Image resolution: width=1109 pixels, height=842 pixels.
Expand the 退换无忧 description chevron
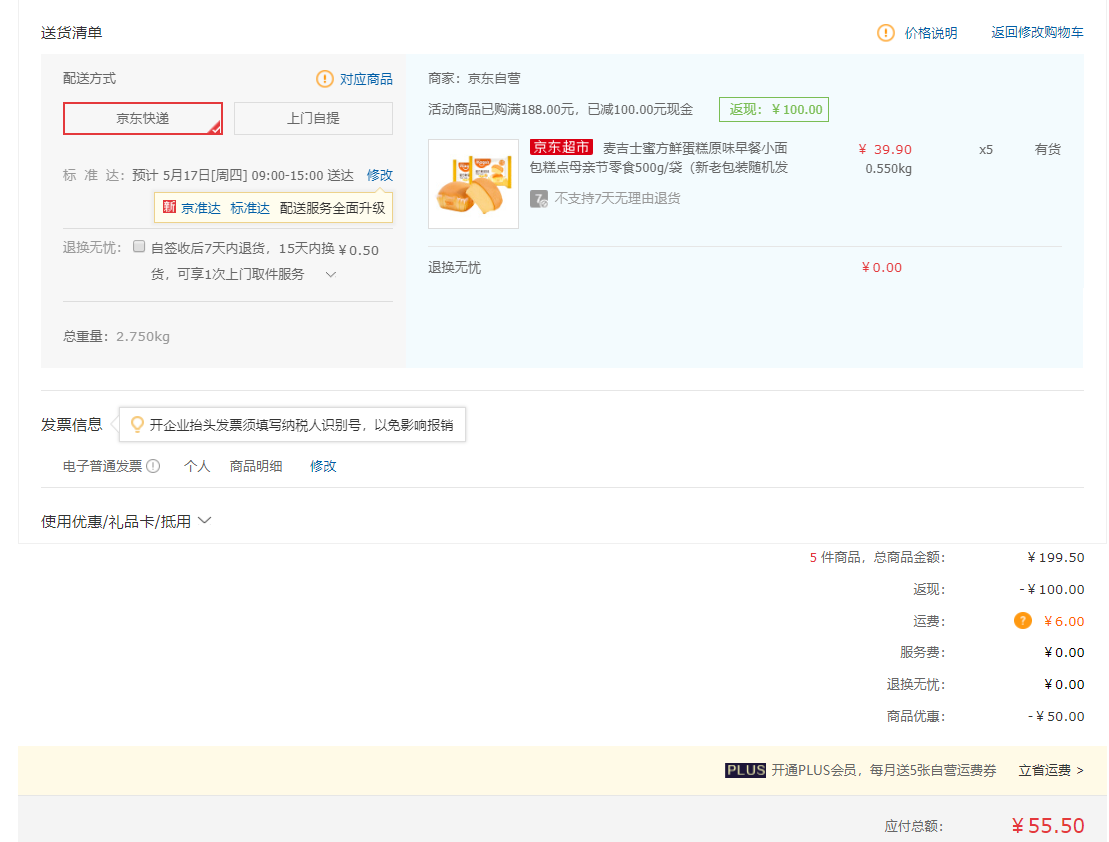[x=330, y=275]
